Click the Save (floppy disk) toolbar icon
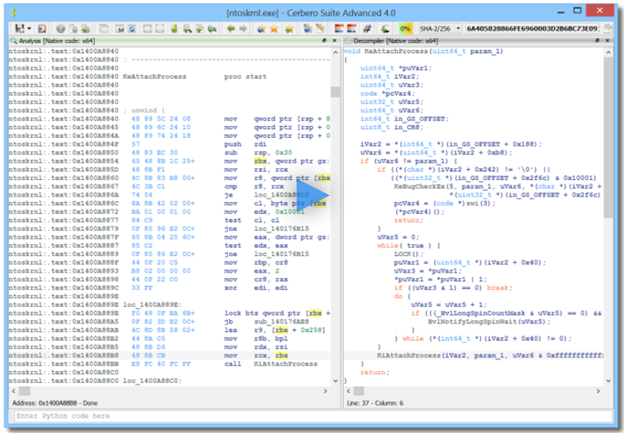The height and width of the screenshot is (433, 624). coord(19,28)
